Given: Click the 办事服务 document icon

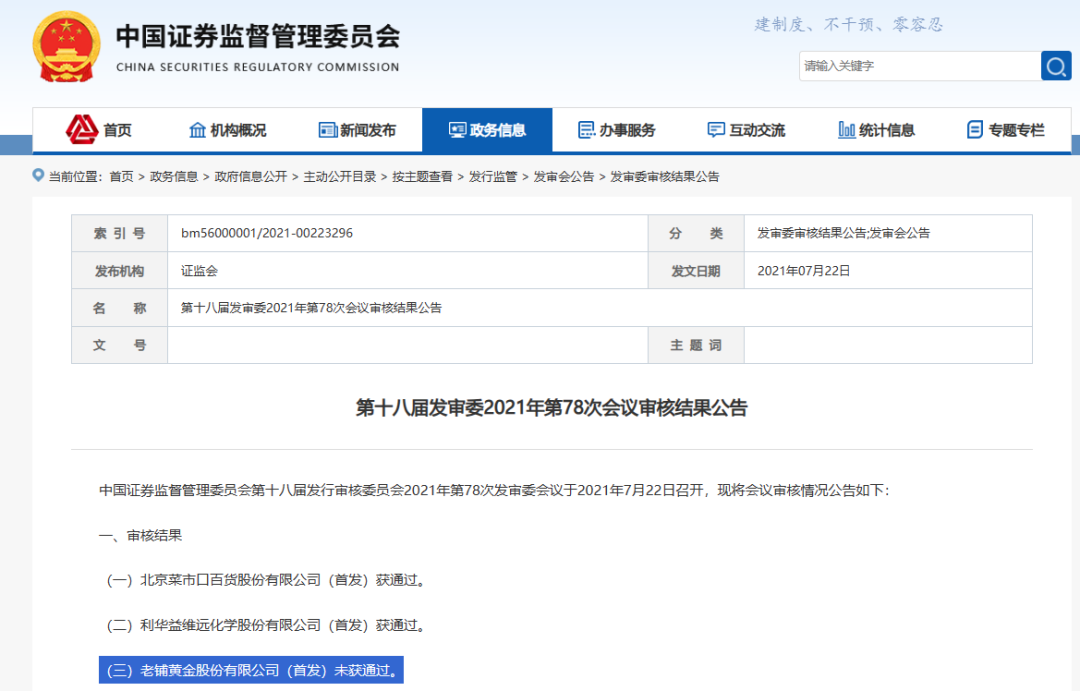Looking at the screenshot, I should tap(586, 130).
